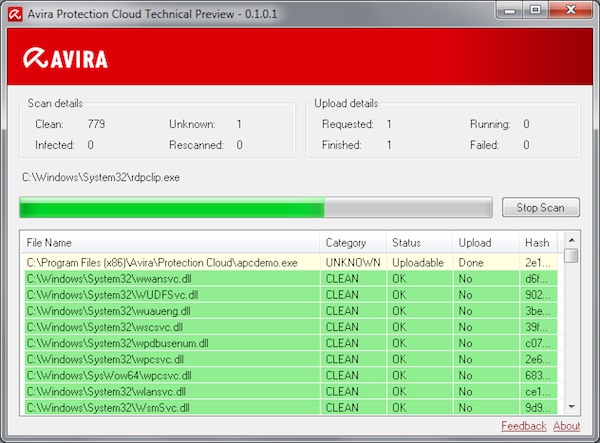Sort by the Category column header
600x443 pixels.
[352, 243]
